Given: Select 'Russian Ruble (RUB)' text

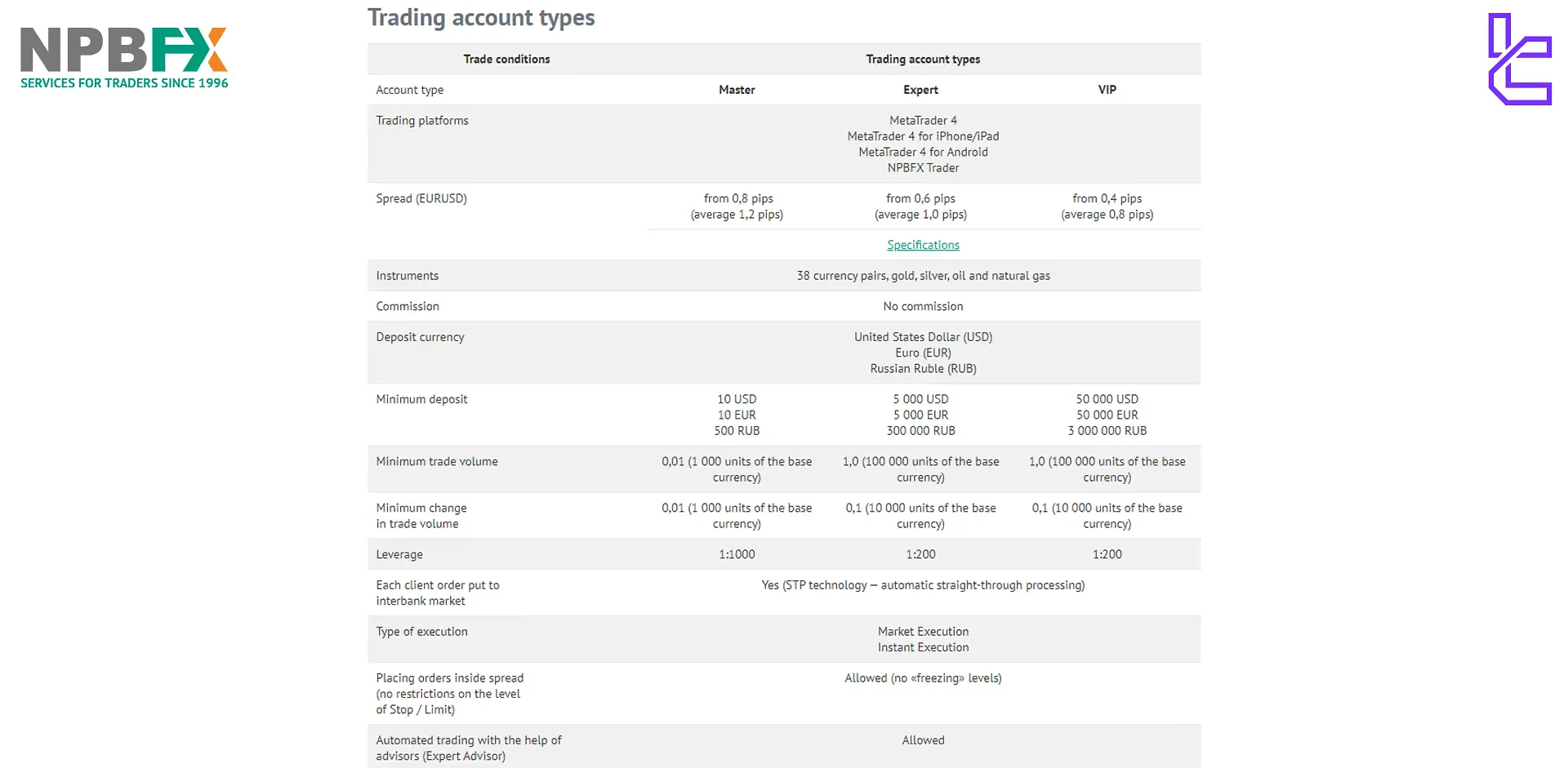Looking at the screenshot, I should [x=923, y=368].
